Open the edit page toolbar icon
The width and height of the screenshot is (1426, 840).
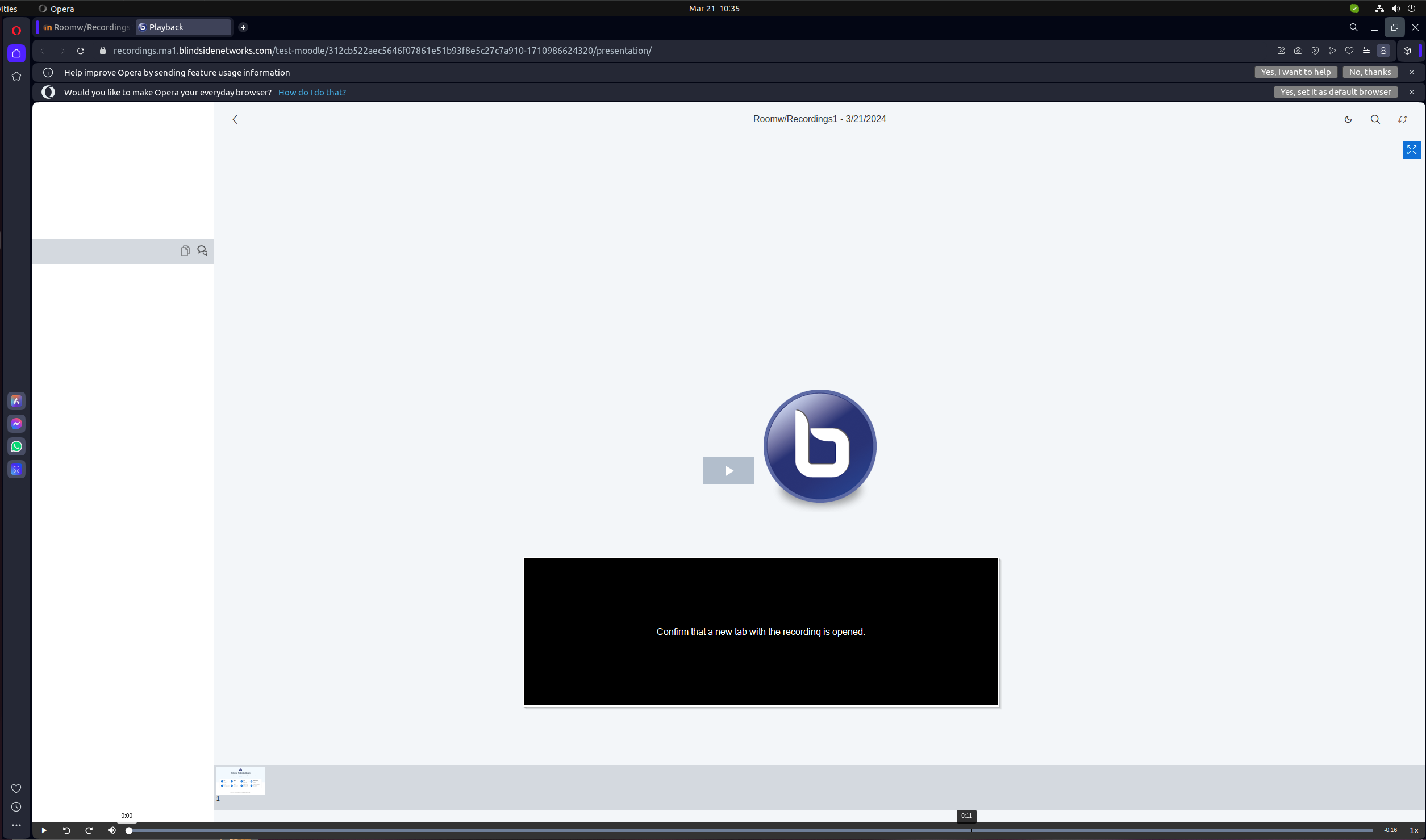coord(1281,51)
